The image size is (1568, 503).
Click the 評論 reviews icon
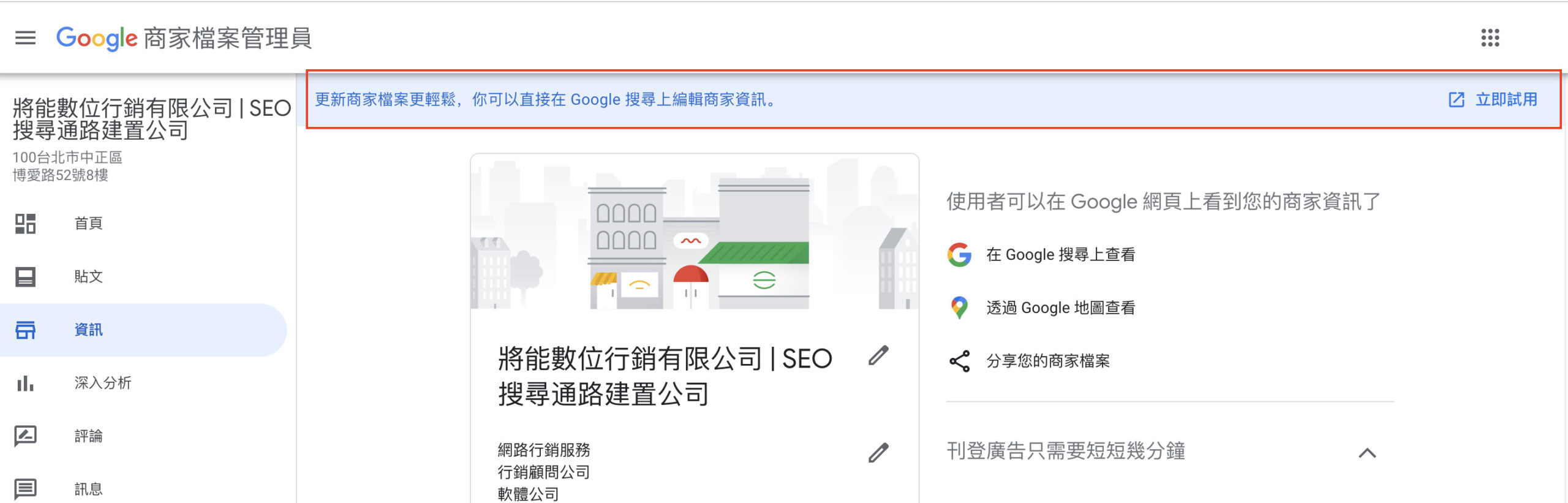click(25, 436)
